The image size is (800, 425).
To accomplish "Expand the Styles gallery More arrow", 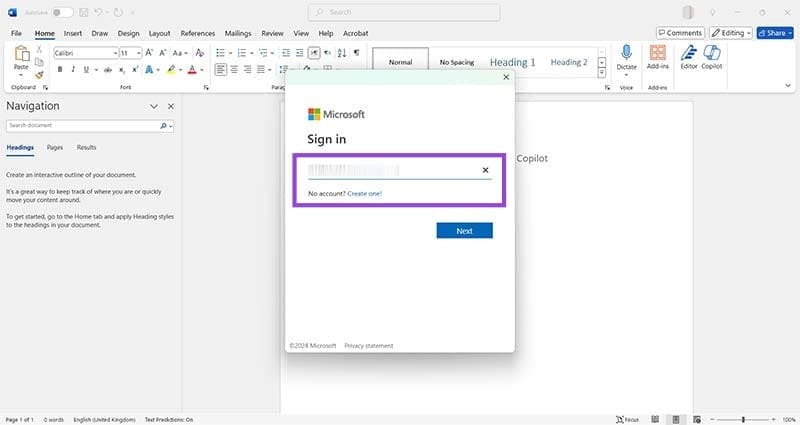I will [602, 73].
